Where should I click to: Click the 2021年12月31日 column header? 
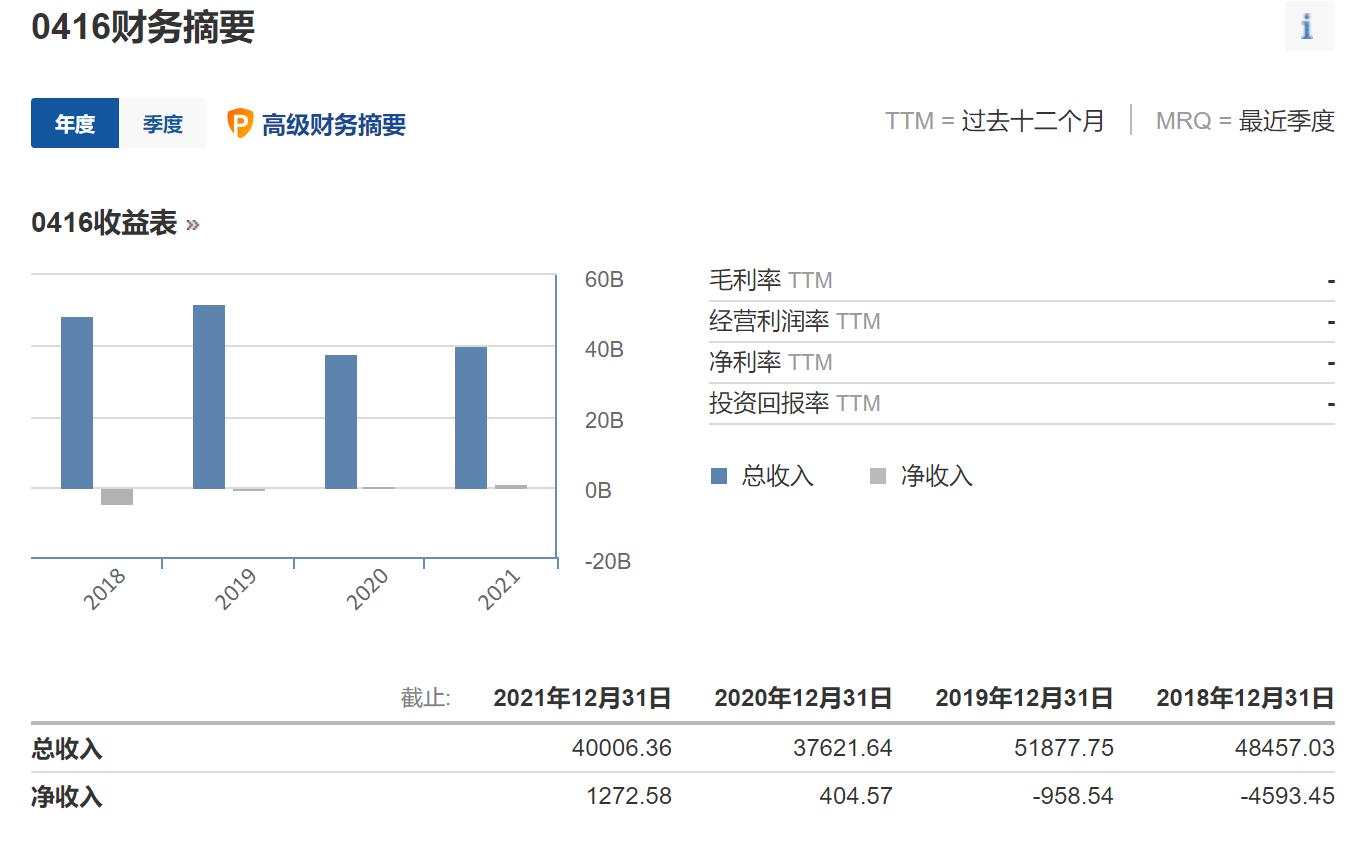(582, 698)
